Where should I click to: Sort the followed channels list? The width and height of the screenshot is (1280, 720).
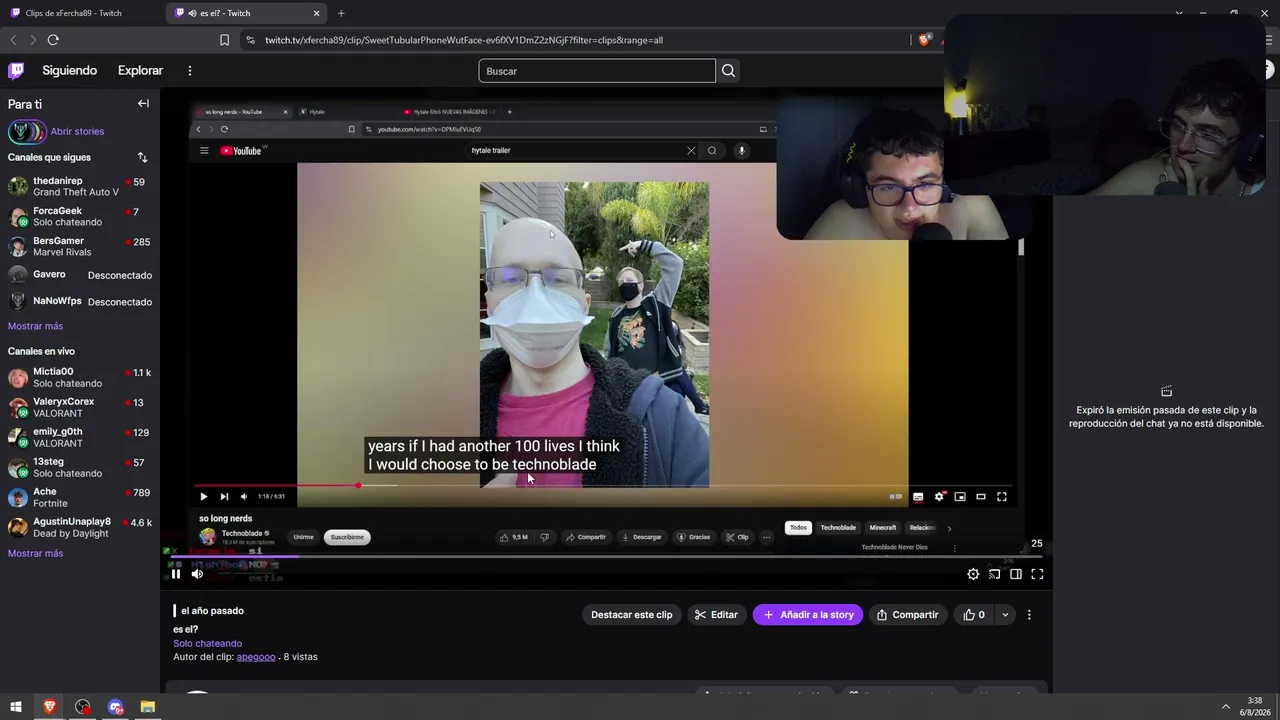click(x=142, y=157)
